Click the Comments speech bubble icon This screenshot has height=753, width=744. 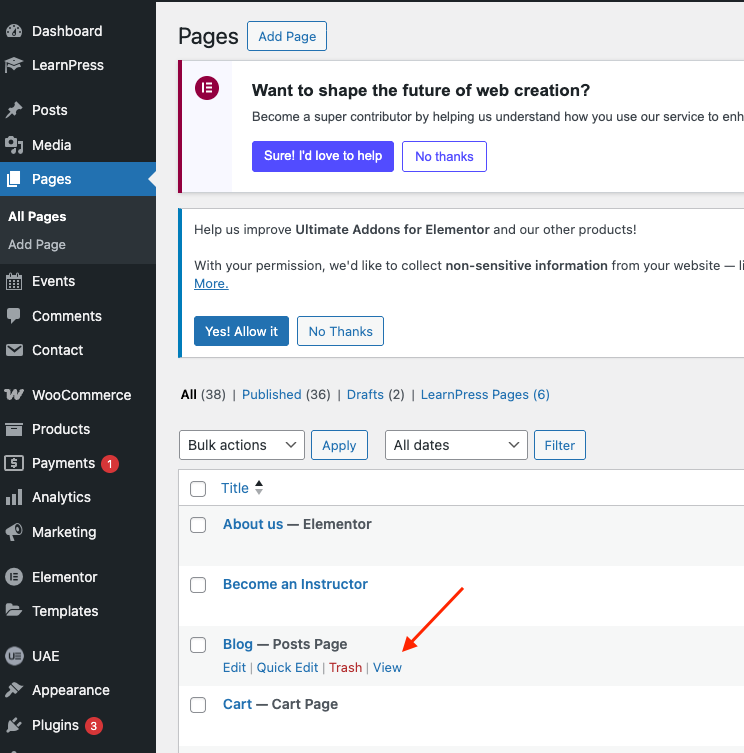(x=14, y=316)
